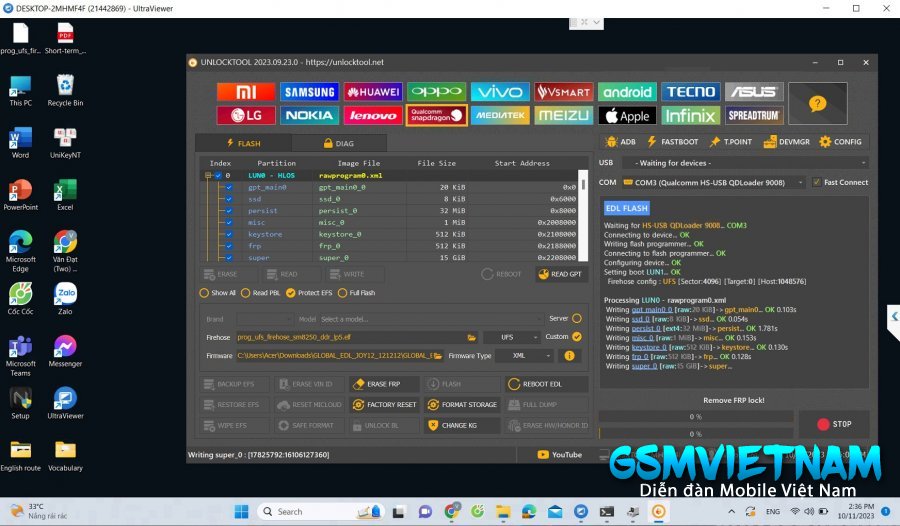Screen dimensions: 900x526
Task: Click the ERASE FRP button
Action: point(383,384)
